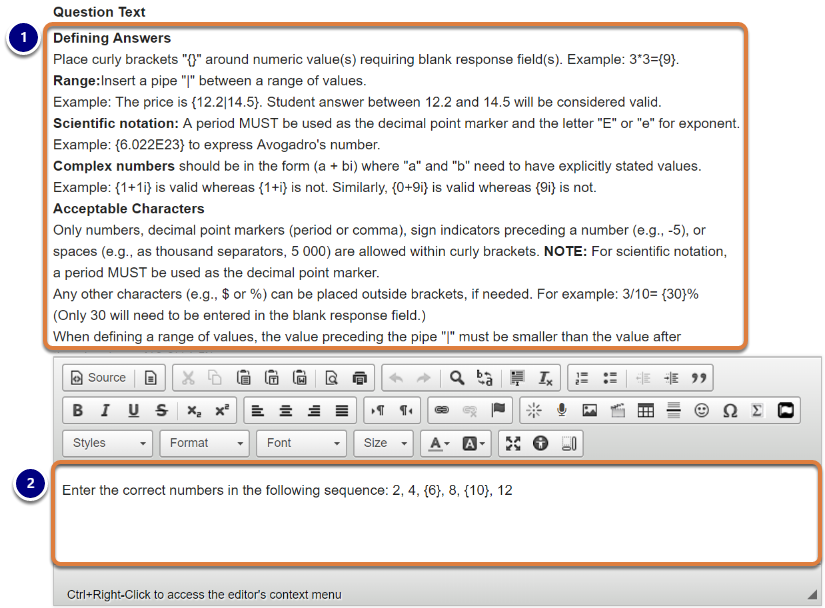Click the Decrease Indent icon
825x608 pixels.
coord(643,378)
